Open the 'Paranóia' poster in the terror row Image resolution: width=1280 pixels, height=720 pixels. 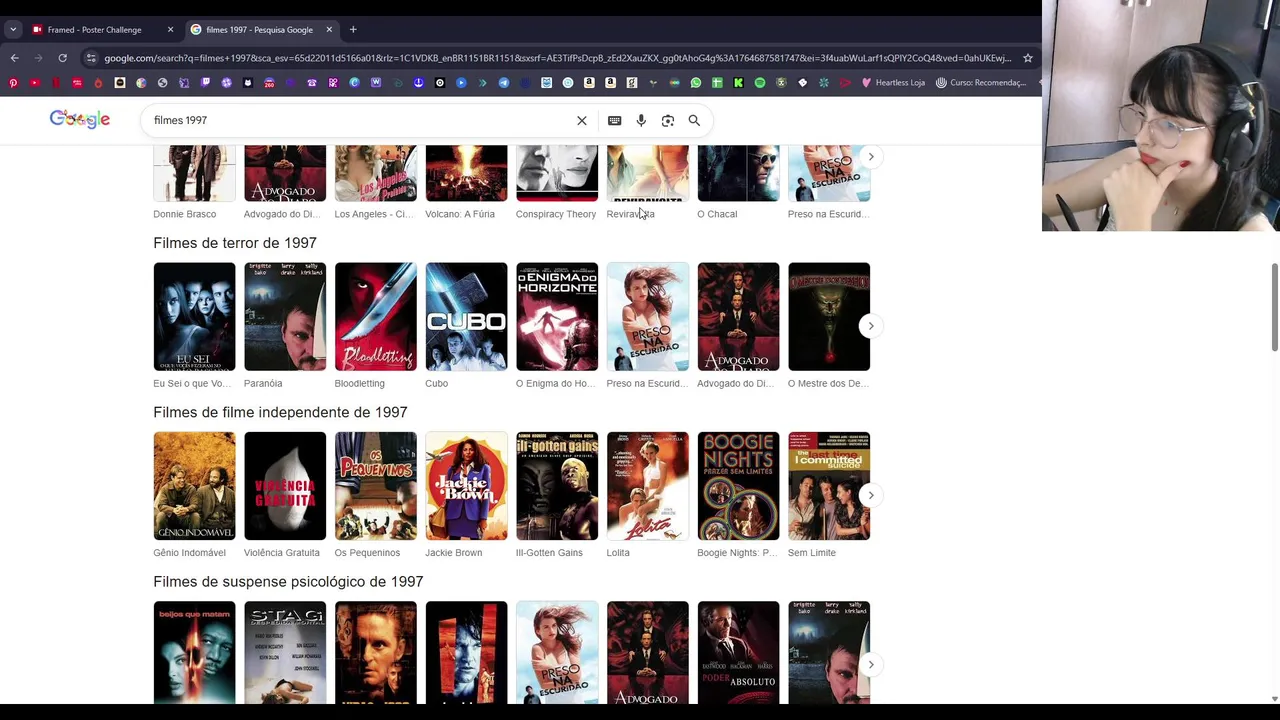285,317
